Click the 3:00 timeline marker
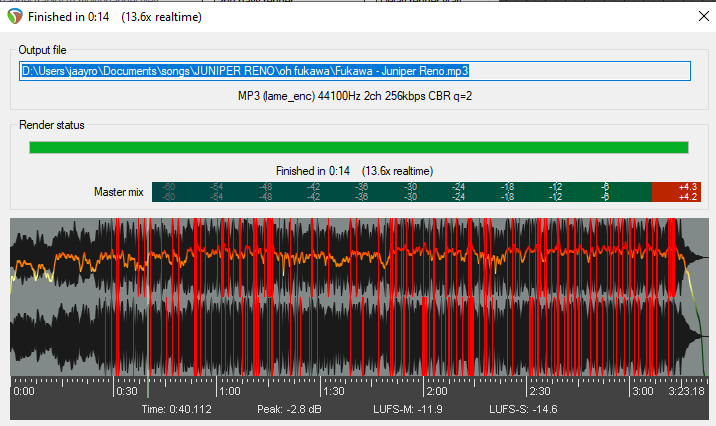 click(x=642, y=392)
